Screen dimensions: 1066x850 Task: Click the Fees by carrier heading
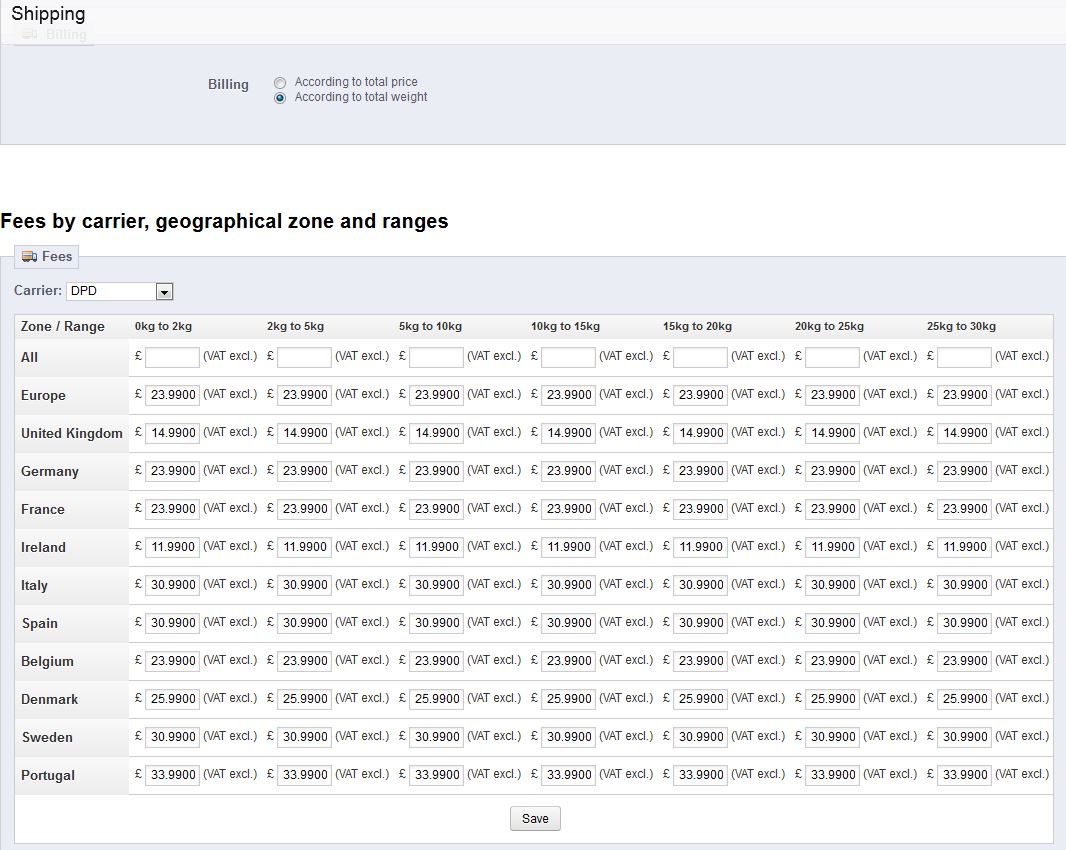(x=224, y=222)
